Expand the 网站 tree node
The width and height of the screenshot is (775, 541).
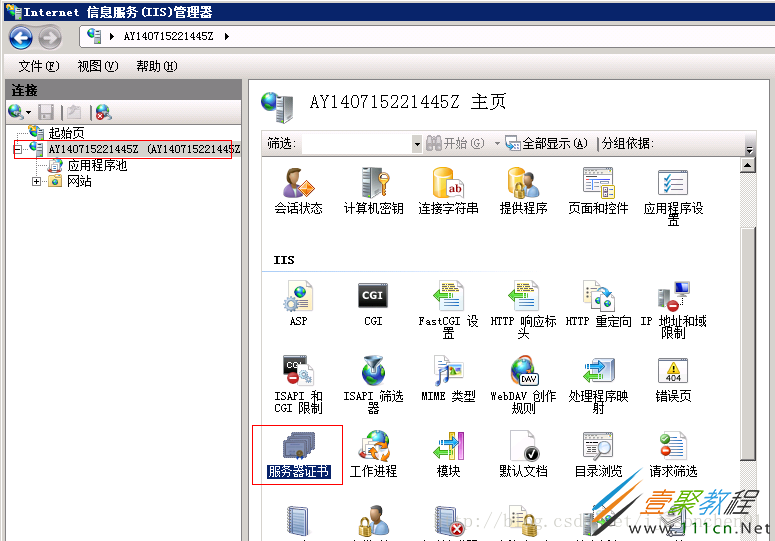36,181
